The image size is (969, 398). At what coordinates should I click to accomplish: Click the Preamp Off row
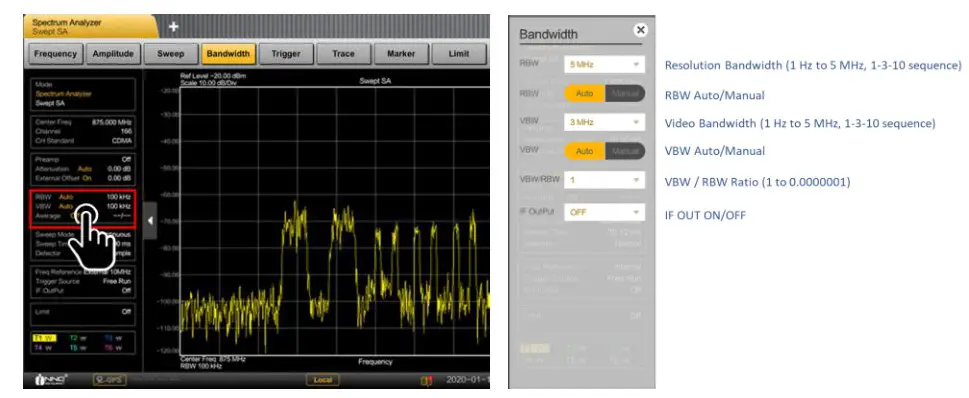click(83, 159)
